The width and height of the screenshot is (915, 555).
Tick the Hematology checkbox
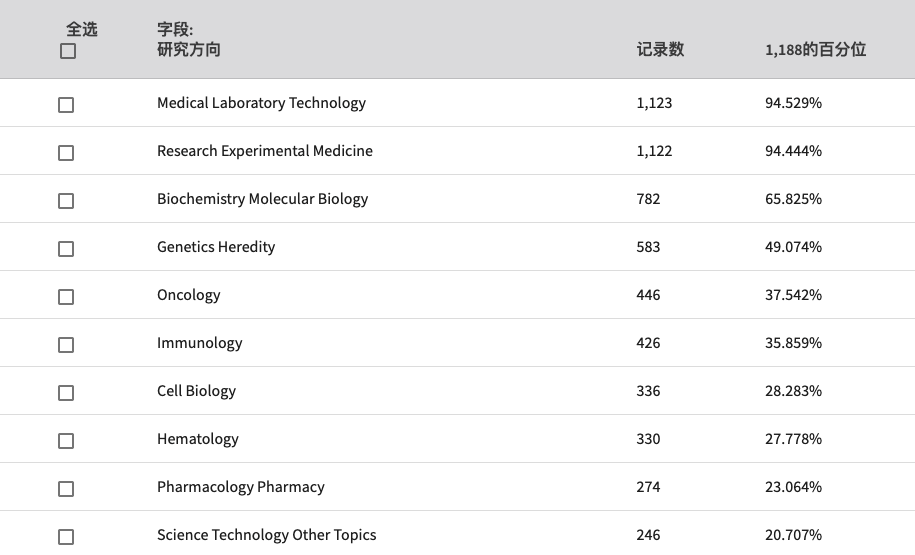66,441
